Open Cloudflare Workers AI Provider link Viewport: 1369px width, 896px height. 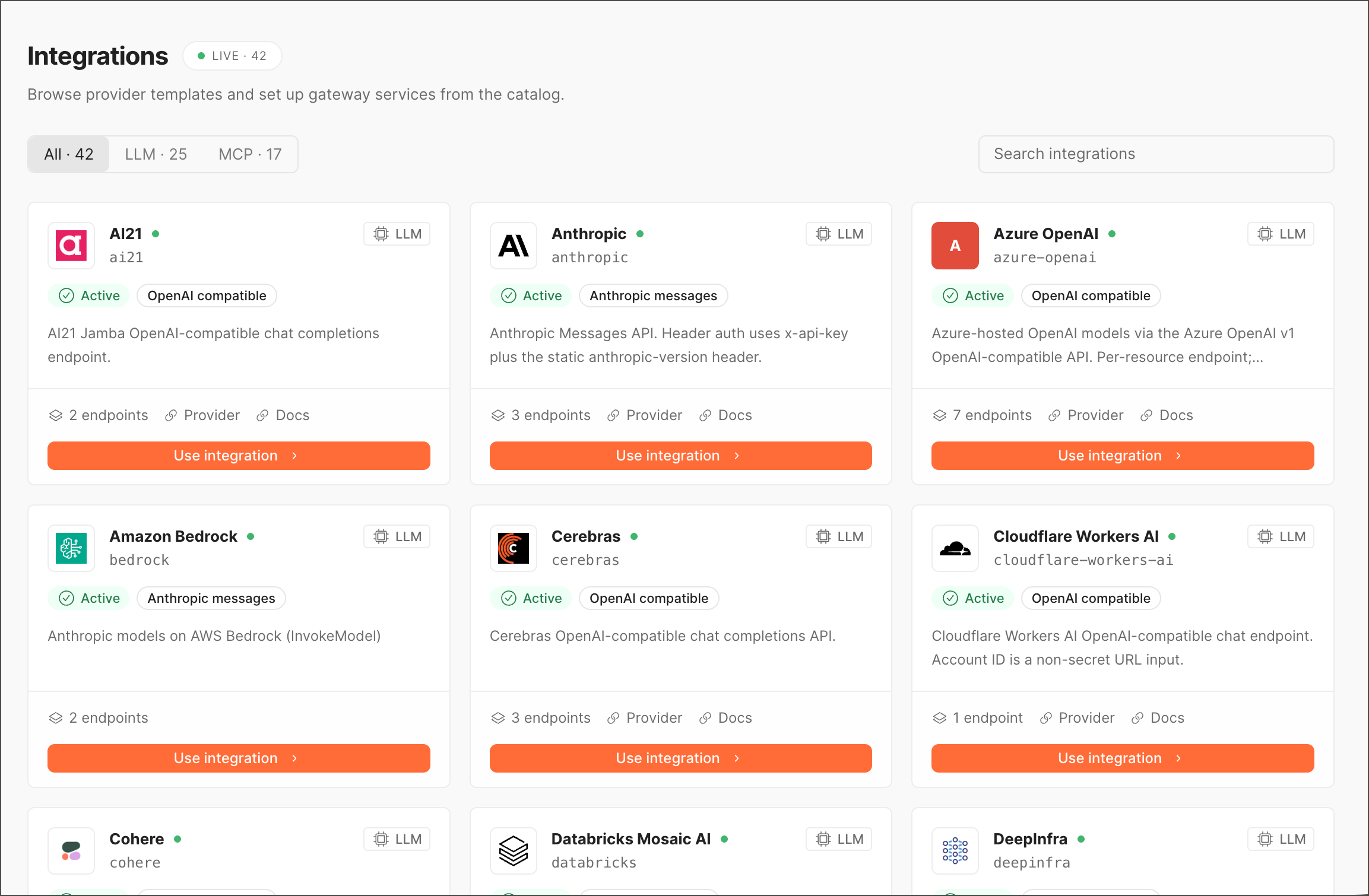[x=1077, y=718]
